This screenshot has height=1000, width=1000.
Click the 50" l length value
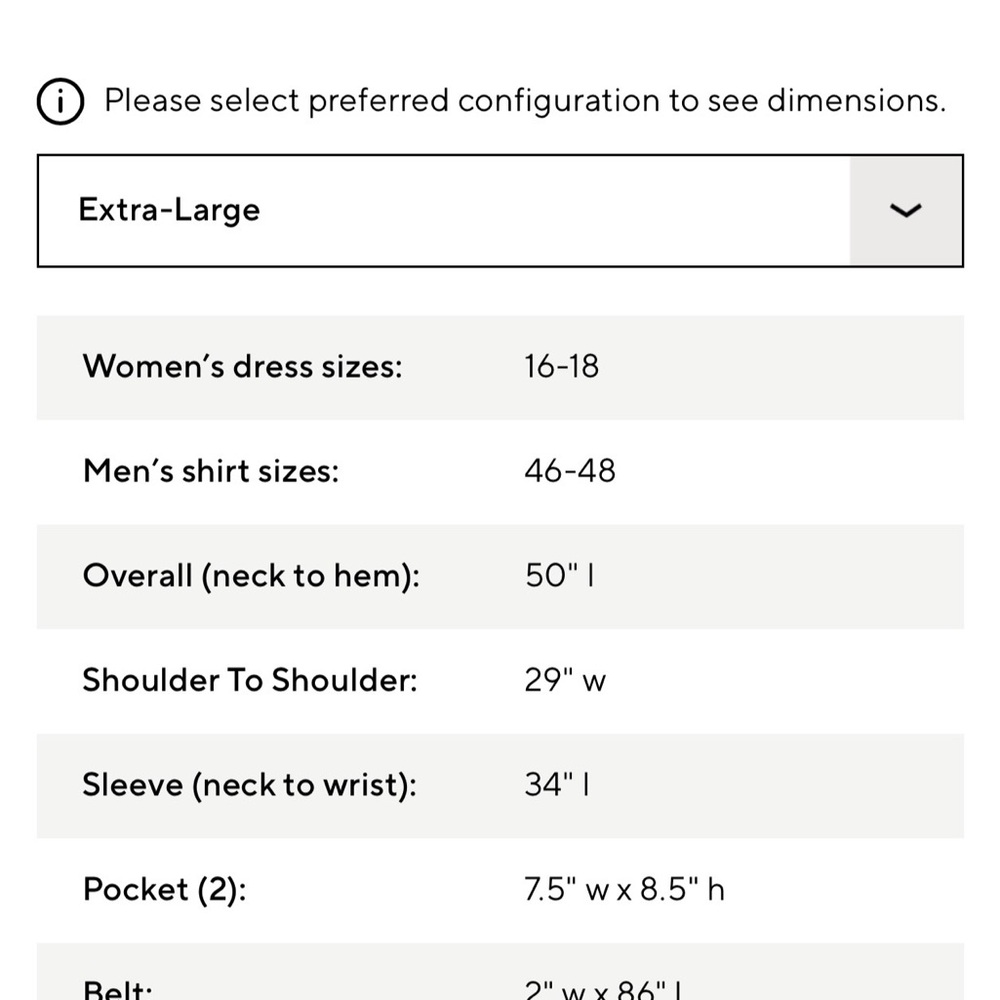[x=559, y=575]
